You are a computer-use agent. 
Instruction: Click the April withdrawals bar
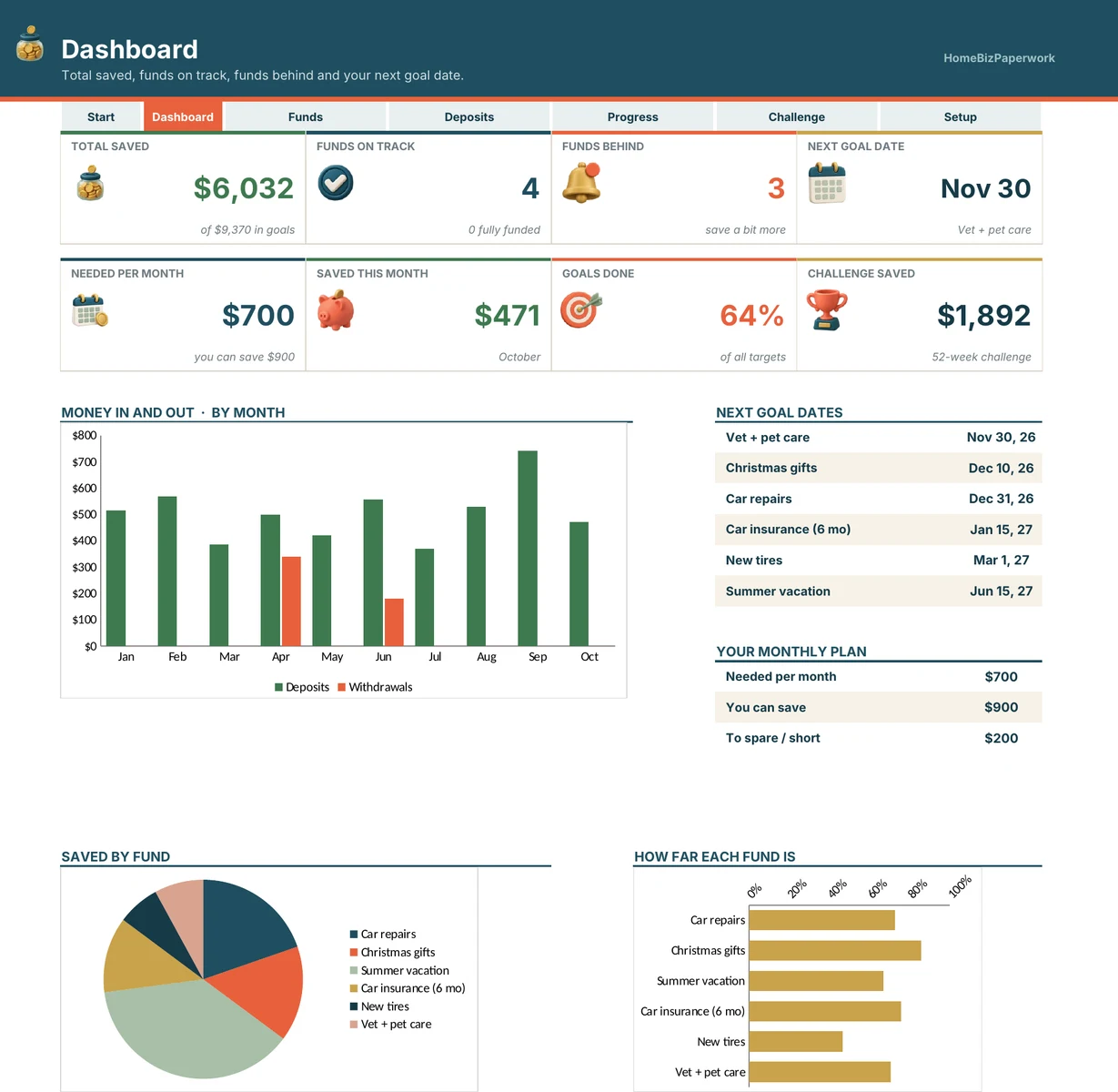291,602
